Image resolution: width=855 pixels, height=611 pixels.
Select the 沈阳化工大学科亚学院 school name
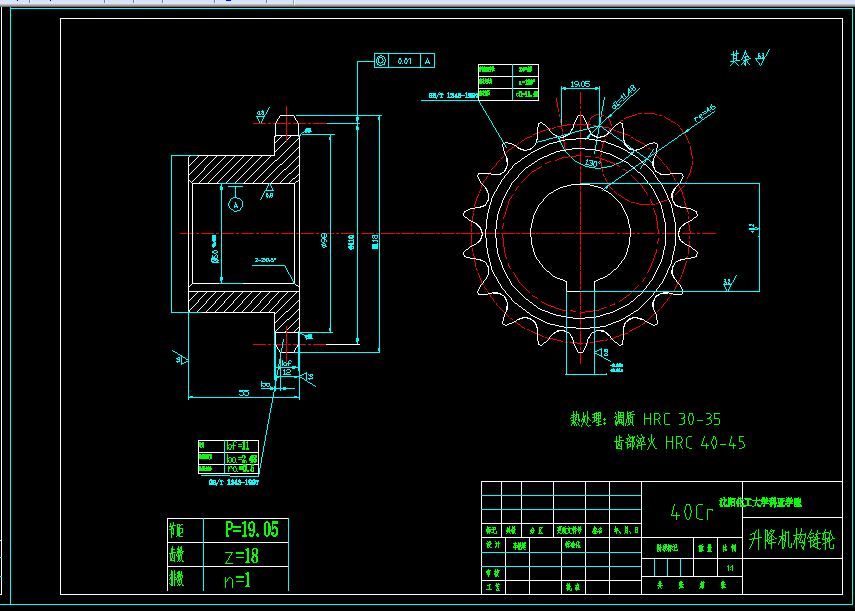[x=760, y=503]
